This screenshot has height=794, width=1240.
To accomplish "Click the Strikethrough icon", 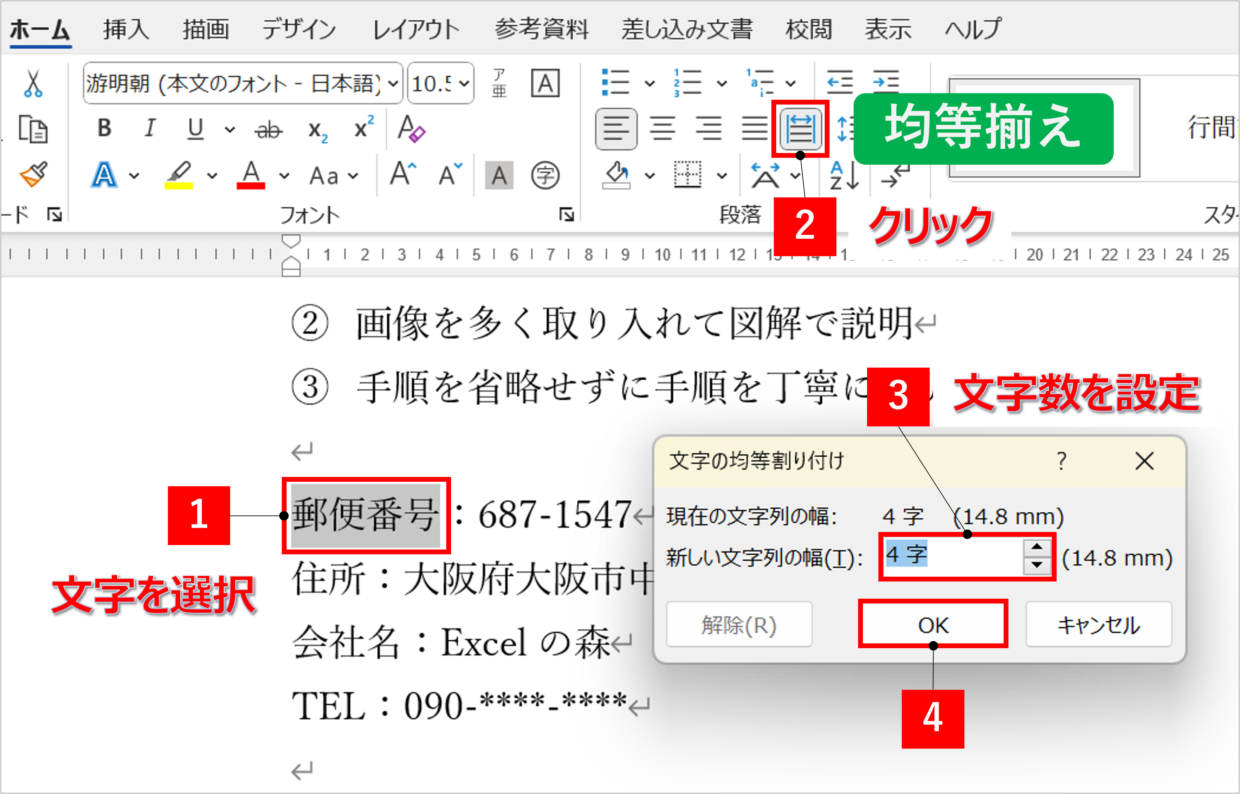I will click(268, 129).
